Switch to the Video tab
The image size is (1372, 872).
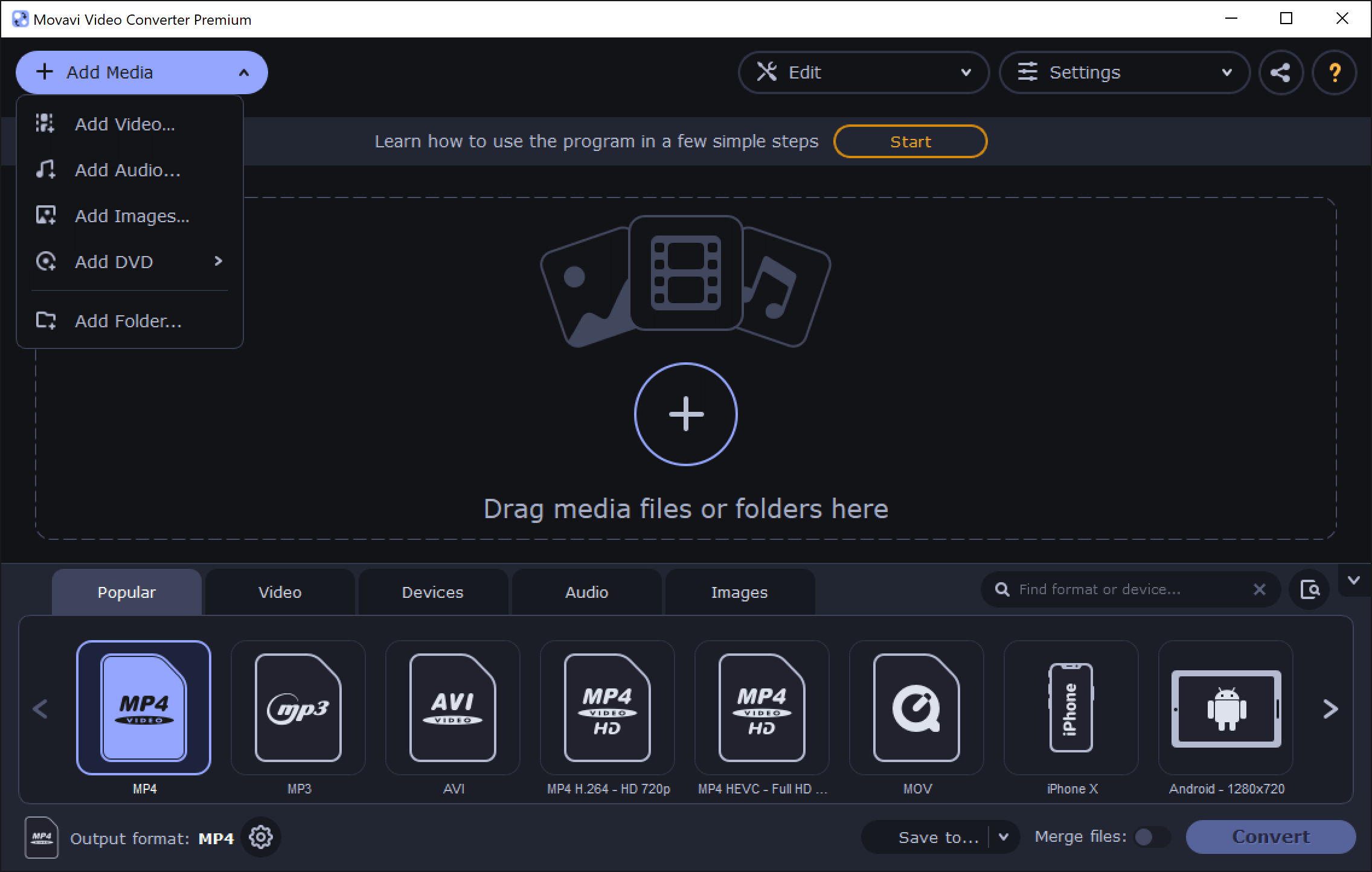point(280,592)
